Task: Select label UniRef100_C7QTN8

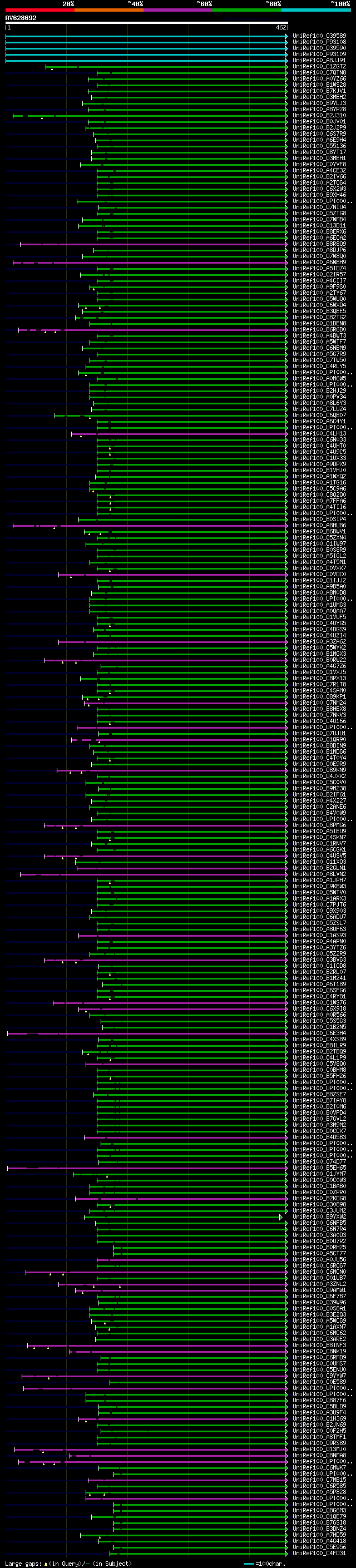Action: [319, 72]
